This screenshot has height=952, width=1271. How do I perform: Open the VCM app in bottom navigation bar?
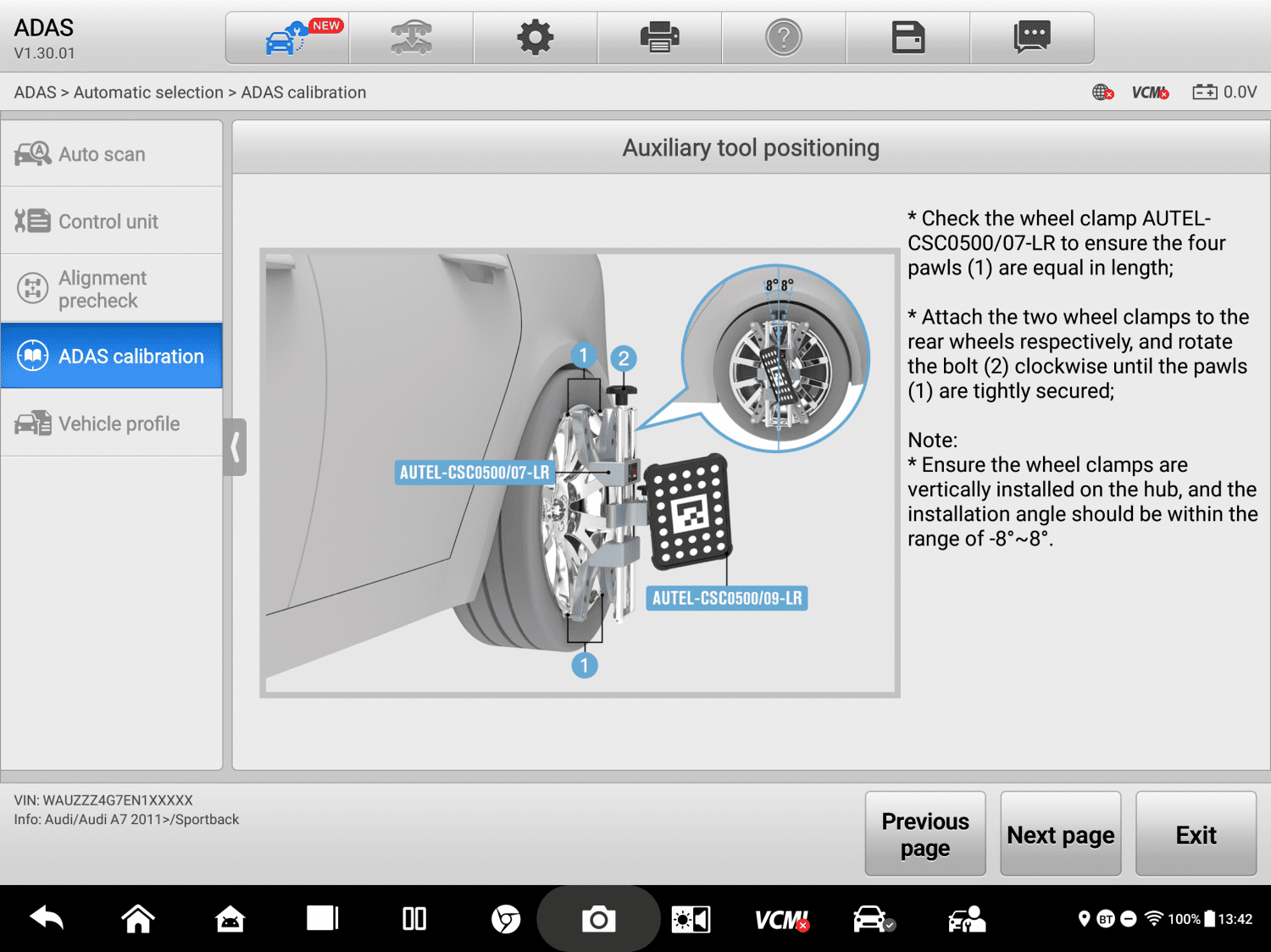tap(780, 917)
